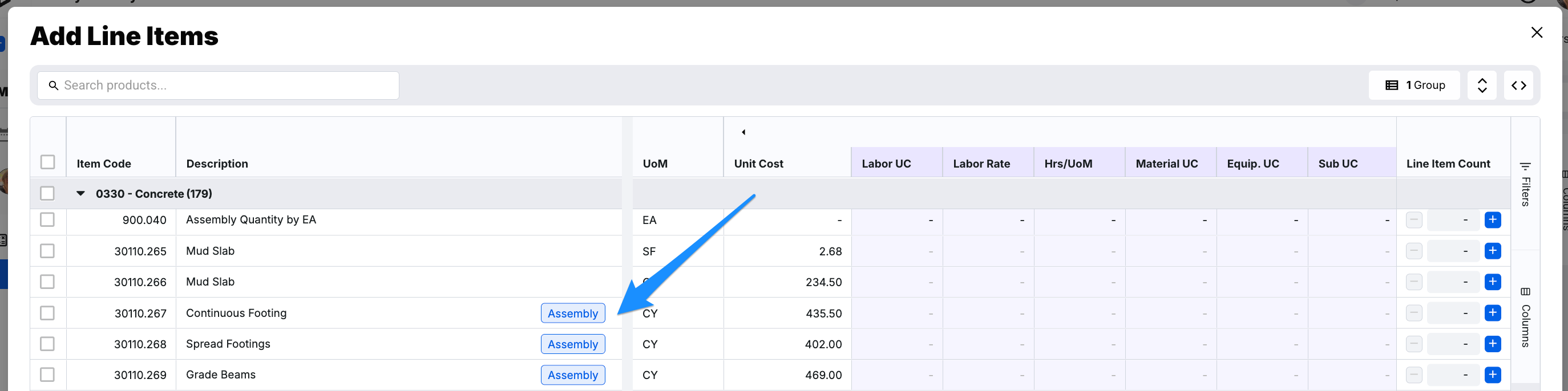The width and height of the screenshot is (1568, 391).
Task: Sort by the Unit Cost column header
Action: pos(758,164)
